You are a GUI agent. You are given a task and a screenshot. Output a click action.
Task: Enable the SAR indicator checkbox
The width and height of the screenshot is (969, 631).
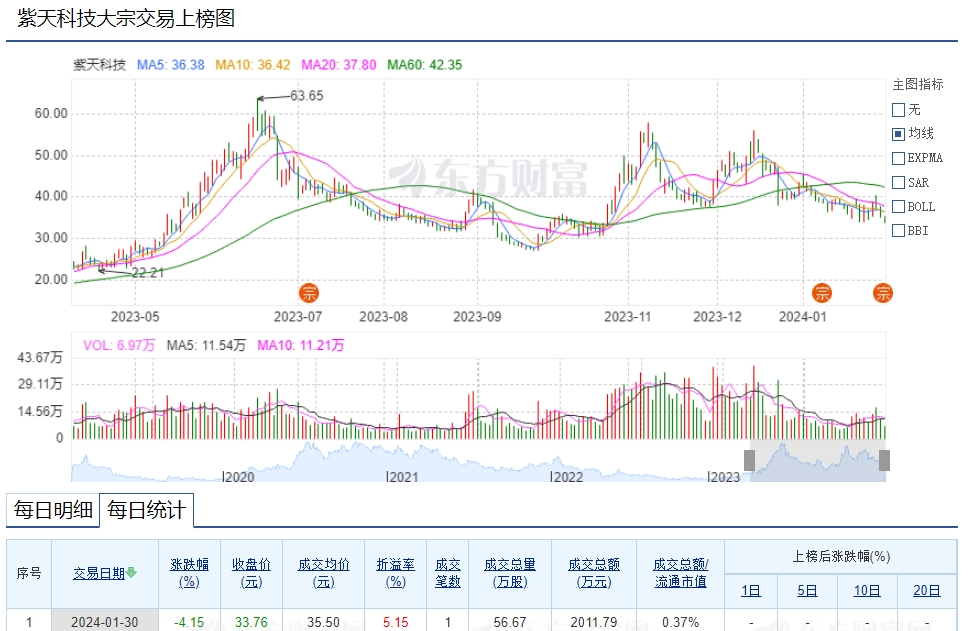[898, 182]
